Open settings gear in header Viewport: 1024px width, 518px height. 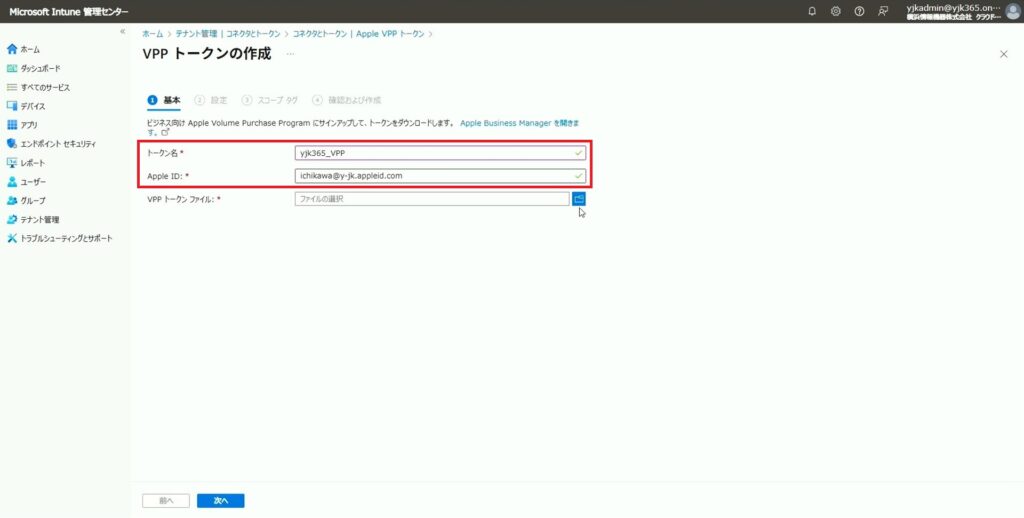point(835,11)
